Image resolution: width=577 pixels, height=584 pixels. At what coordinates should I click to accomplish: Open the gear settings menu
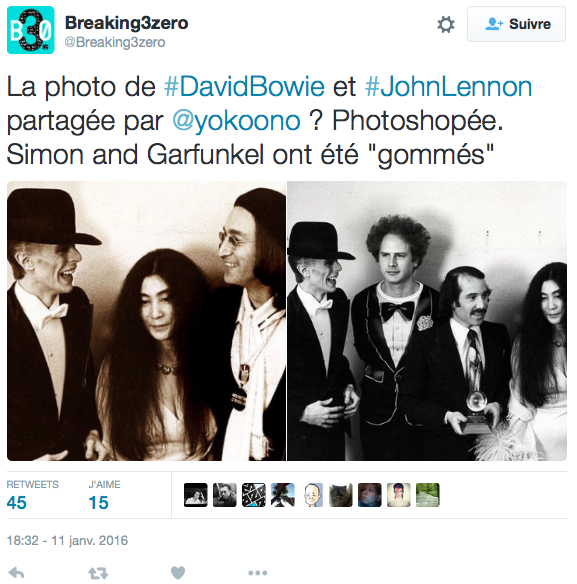(446, 25)
